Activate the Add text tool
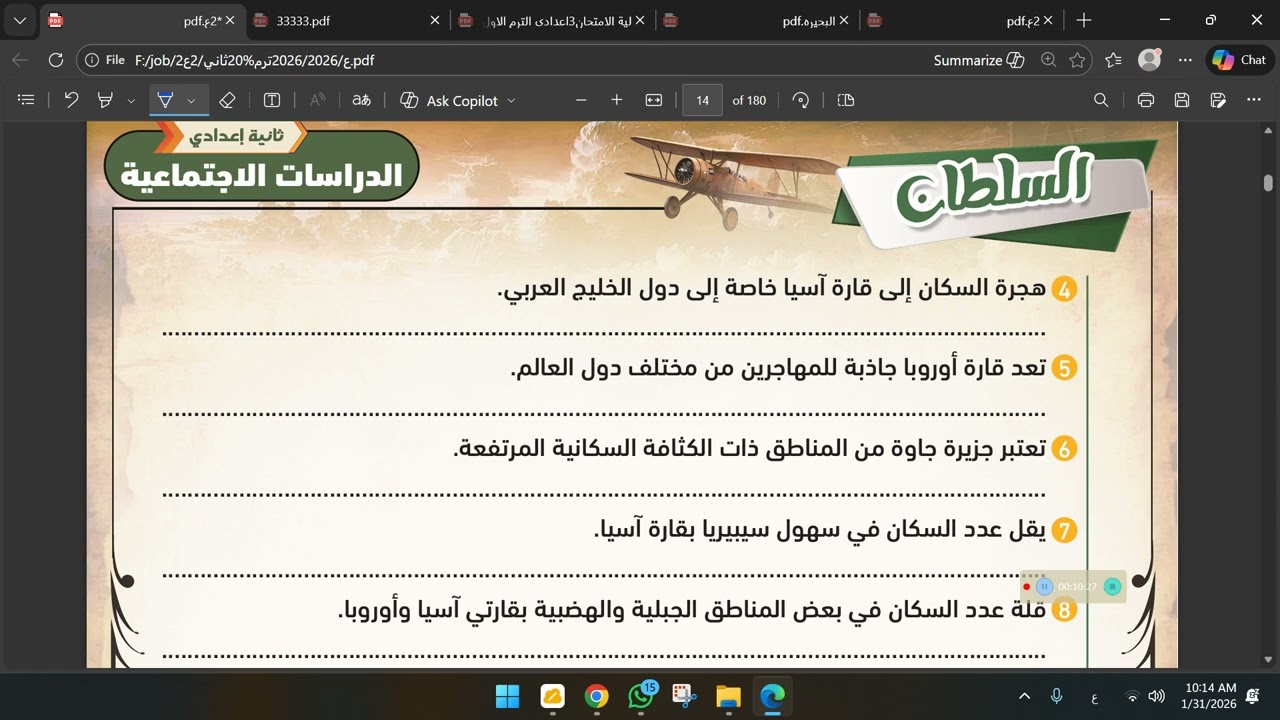The image size is (1280, 720). (272, 100)
